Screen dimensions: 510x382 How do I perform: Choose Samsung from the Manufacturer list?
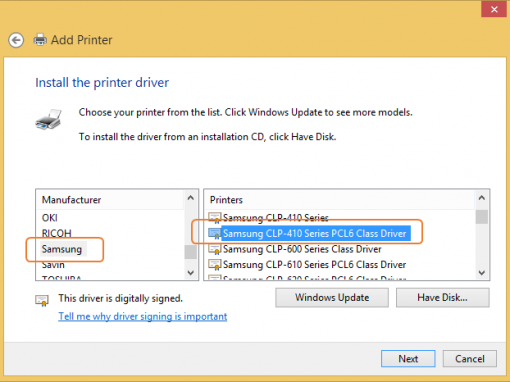pyautogui.click(x=62, y=249)
